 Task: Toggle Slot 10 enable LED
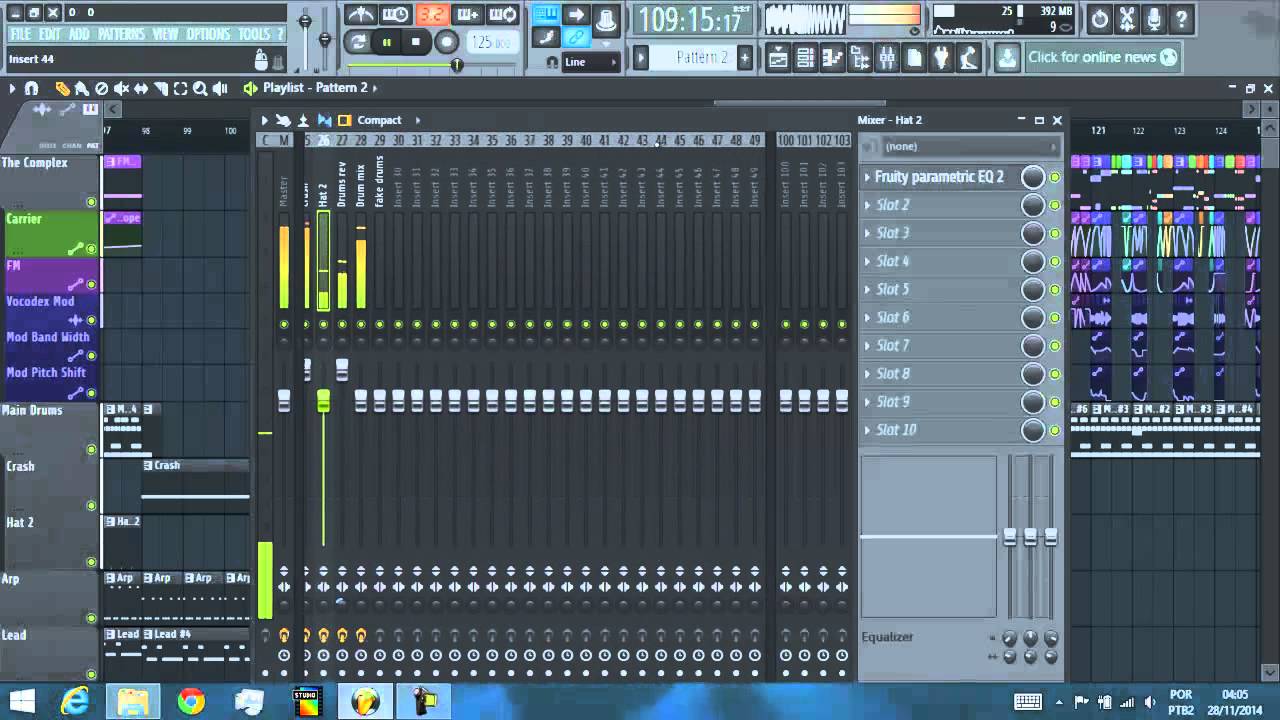(1054, 430)
